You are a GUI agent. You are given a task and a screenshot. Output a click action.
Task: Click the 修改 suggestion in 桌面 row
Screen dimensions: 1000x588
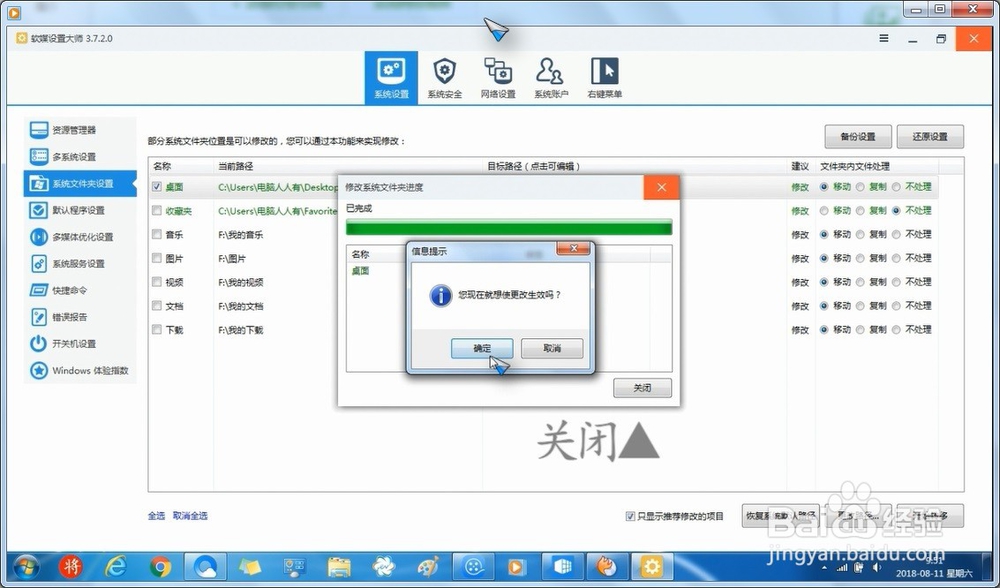click(800, 187)
